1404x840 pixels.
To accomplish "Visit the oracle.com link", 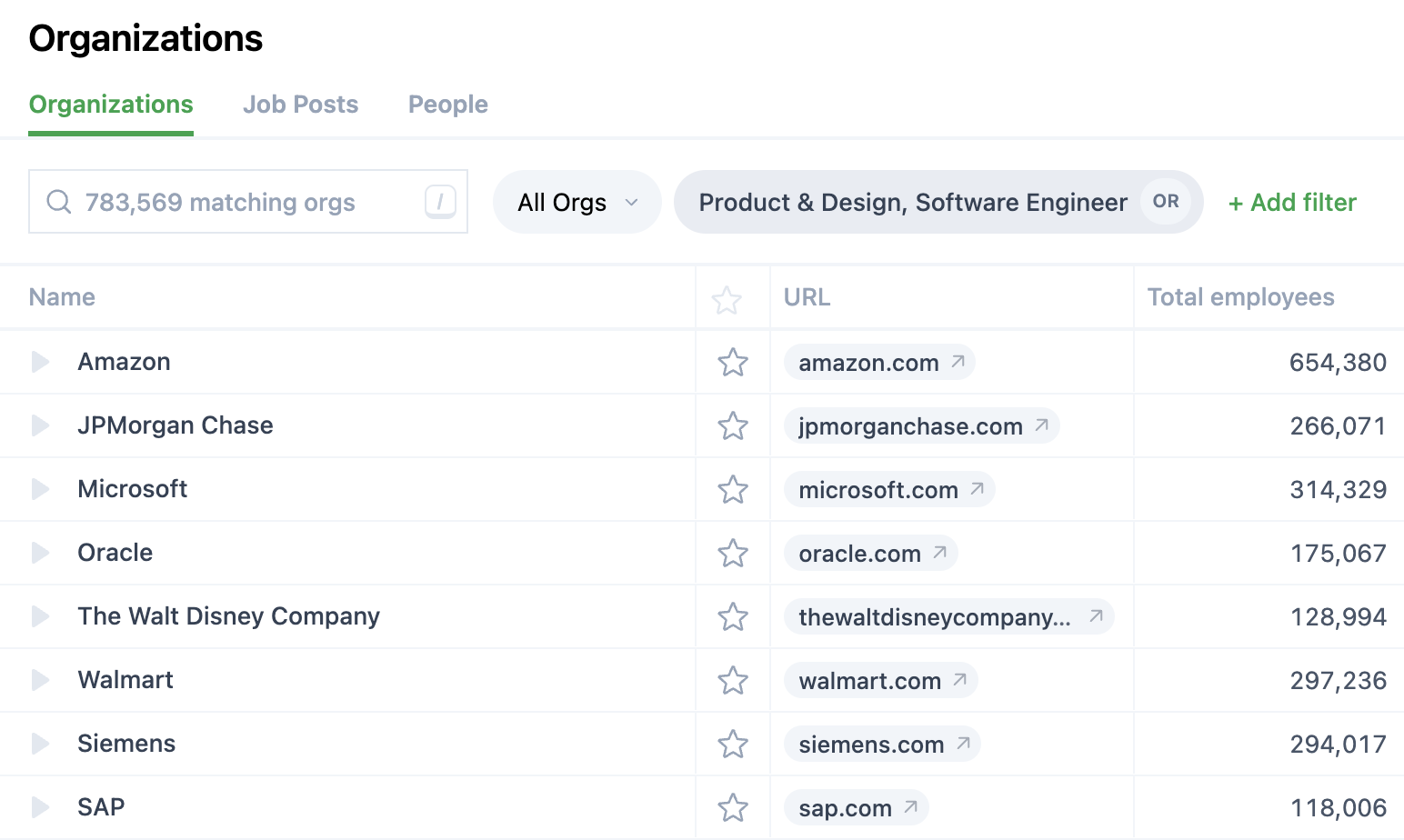I will (859, 554).
